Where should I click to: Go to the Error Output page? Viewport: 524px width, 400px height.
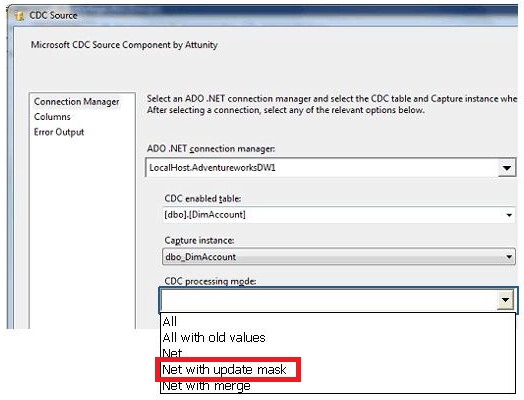point(59,132)
